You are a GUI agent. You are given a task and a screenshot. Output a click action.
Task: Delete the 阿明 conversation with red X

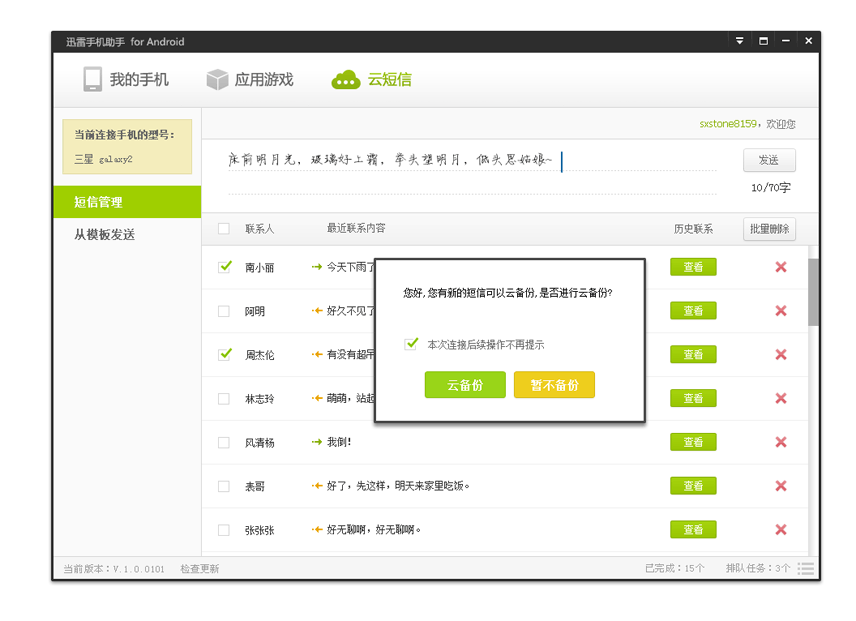781,311
